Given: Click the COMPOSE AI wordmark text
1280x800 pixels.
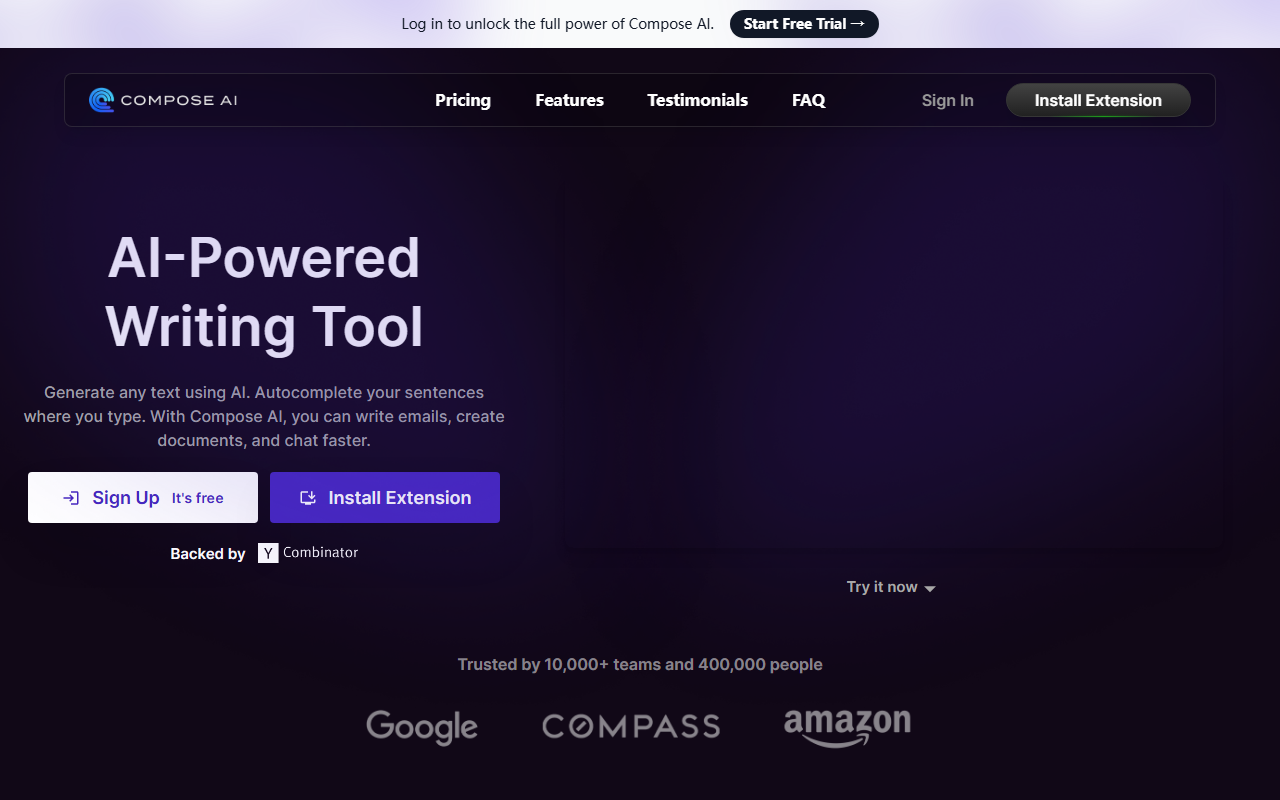Looking at the screenshot, I should pyautogui.click(x=179, y=100).
